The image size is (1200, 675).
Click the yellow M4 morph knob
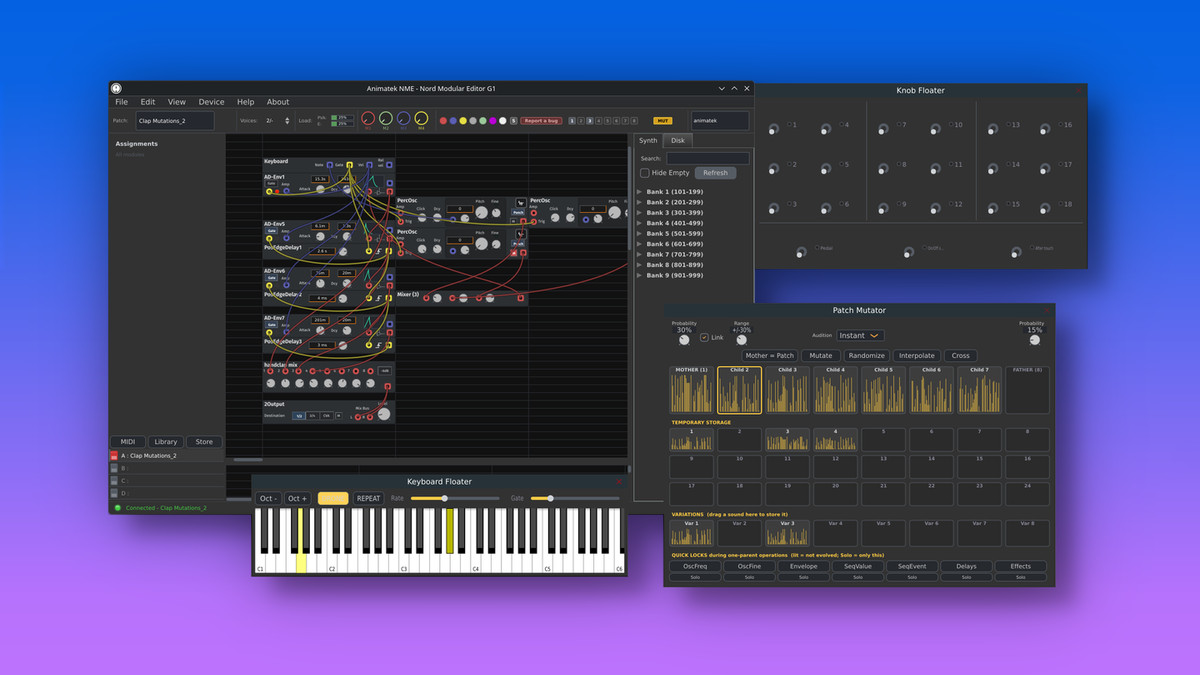(x=421, y=118)
